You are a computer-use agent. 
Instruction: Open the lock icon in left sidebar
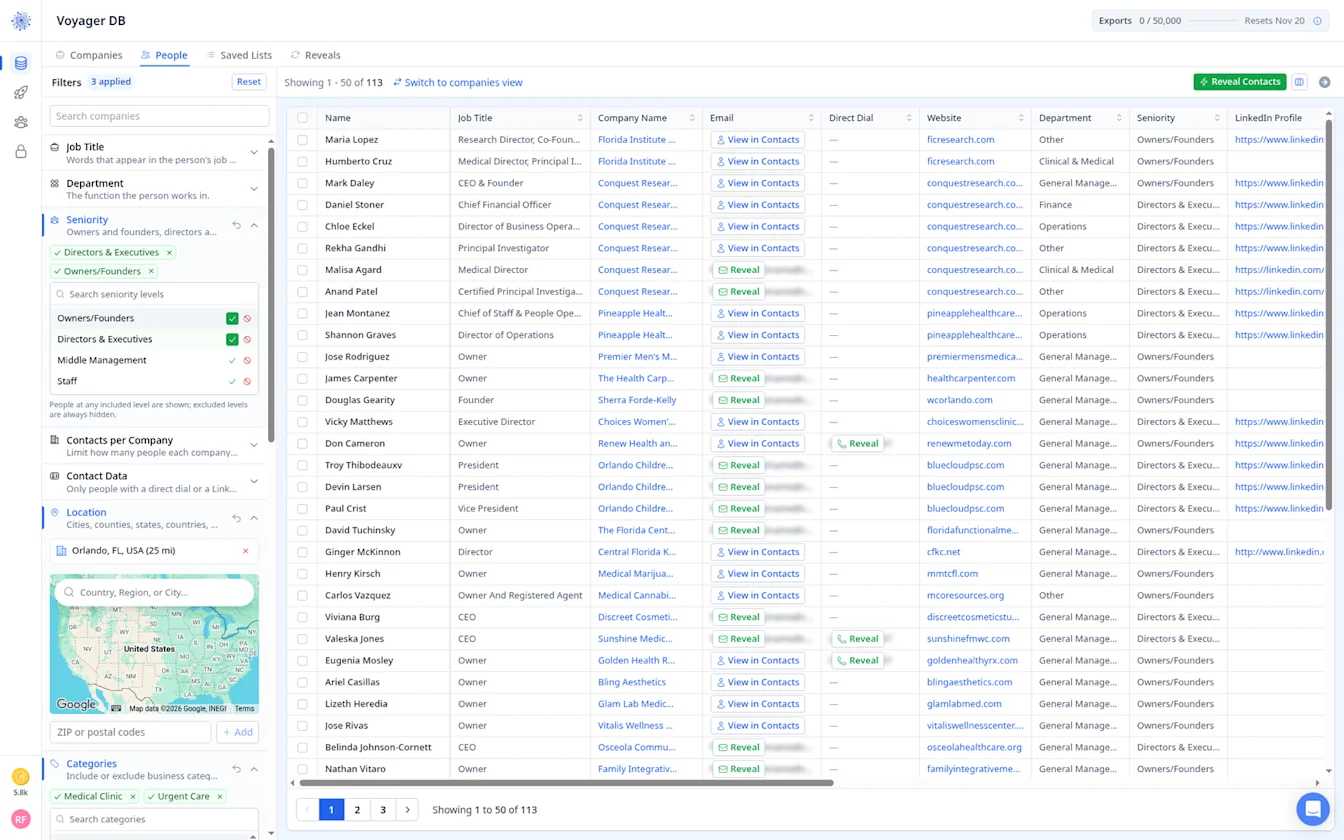(20, 152)
